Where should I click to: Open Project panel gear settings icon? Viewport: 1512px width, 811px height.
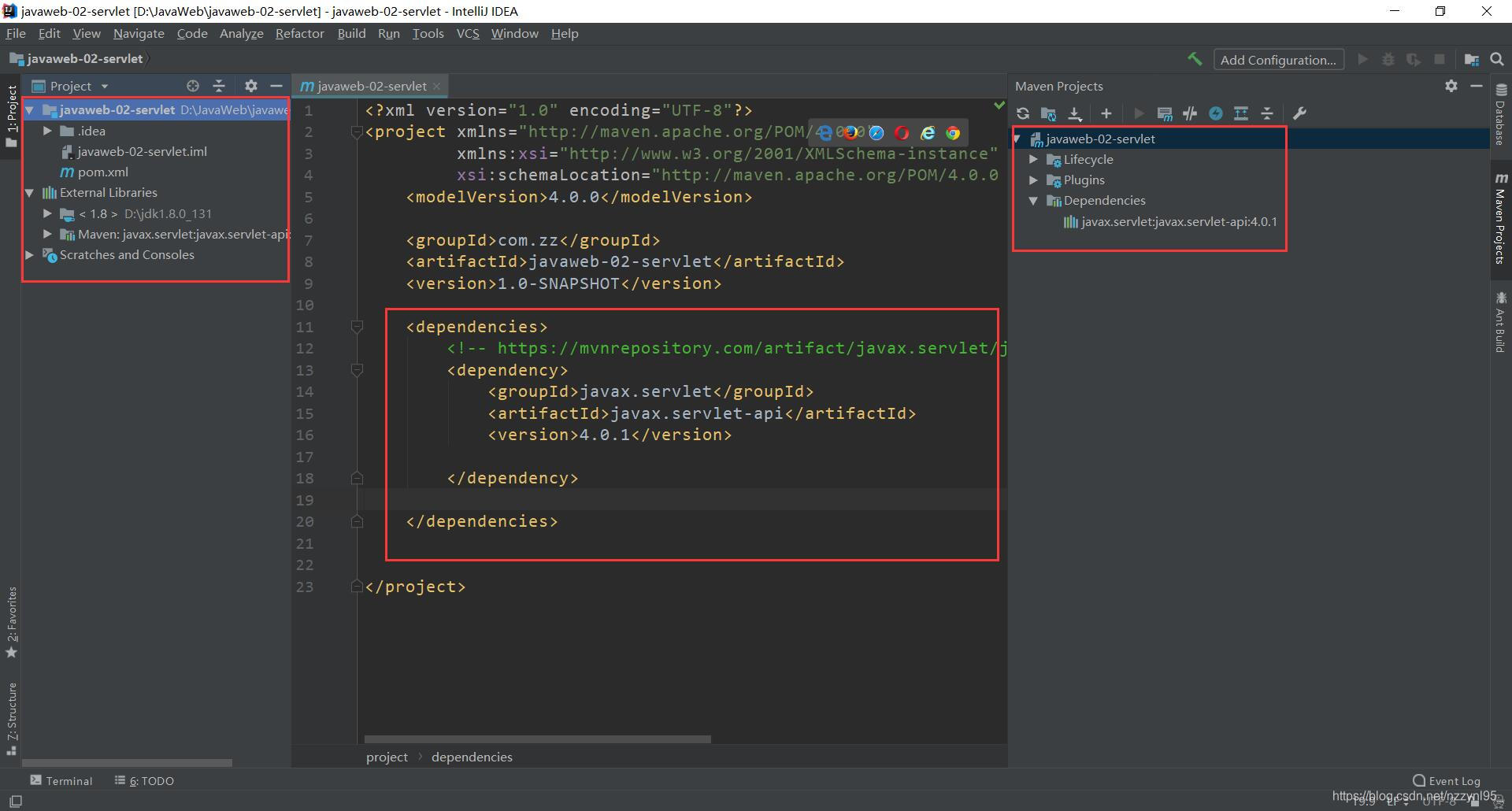click(251, 86)
